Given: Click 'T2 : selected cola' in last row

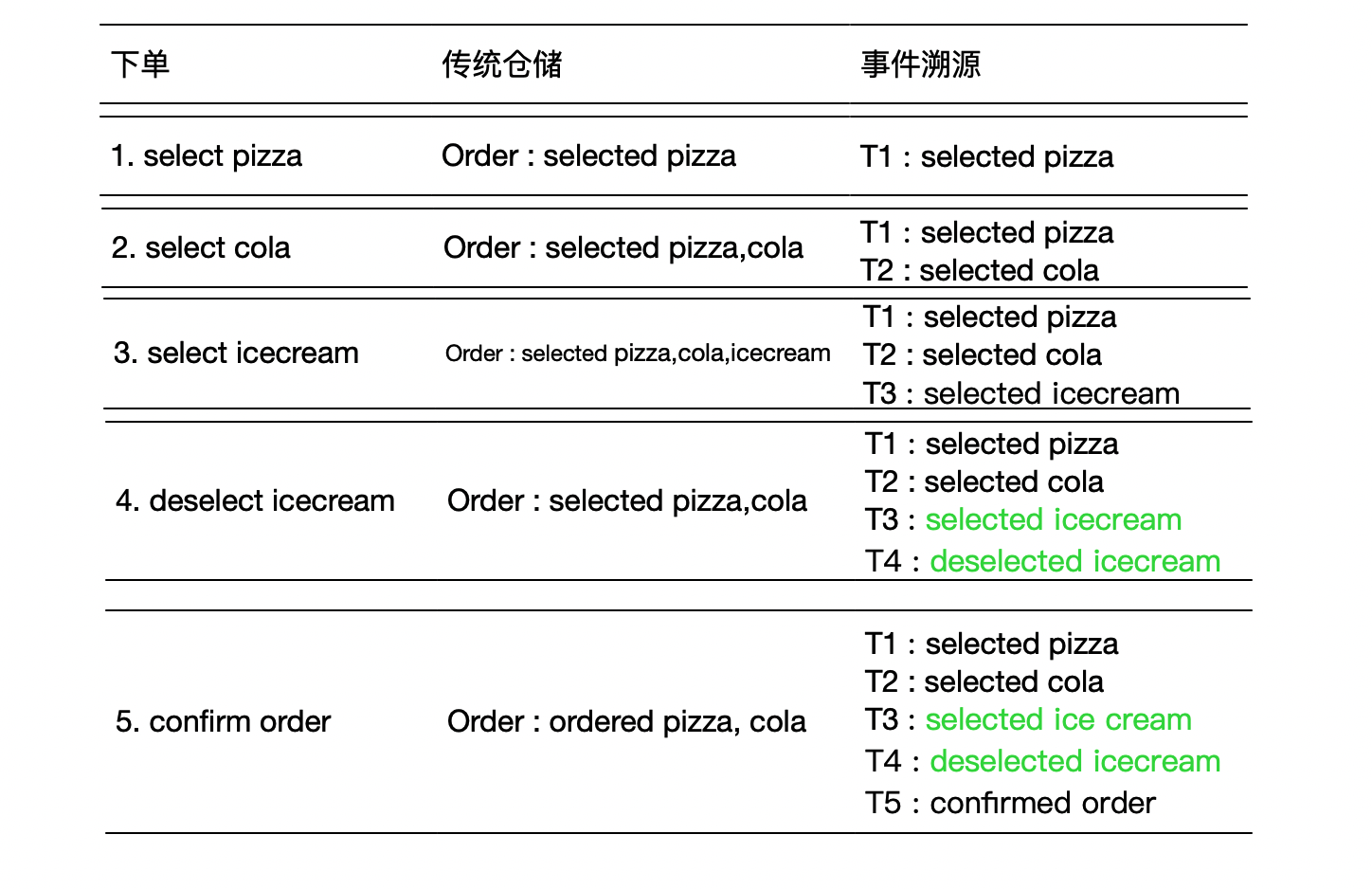Looking at the screenshot, I should pyautogui.click(x=984, y=681).
